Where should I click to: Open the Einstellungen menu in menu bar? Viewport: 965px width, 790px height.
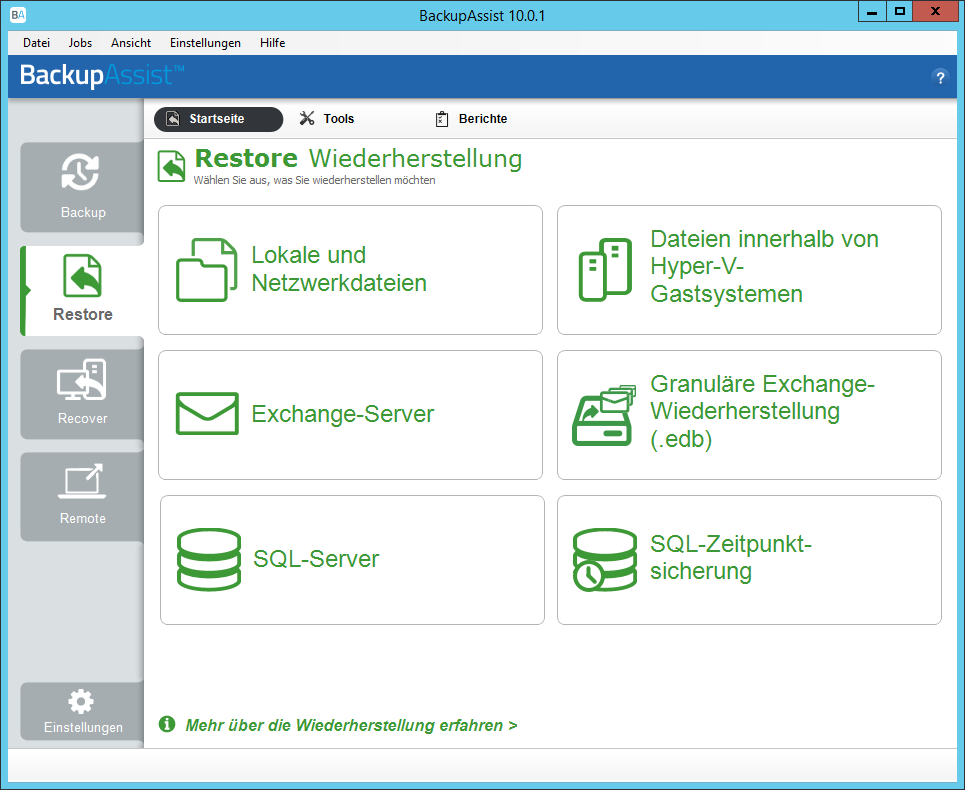pyautogui.click(x=205, y=42)
